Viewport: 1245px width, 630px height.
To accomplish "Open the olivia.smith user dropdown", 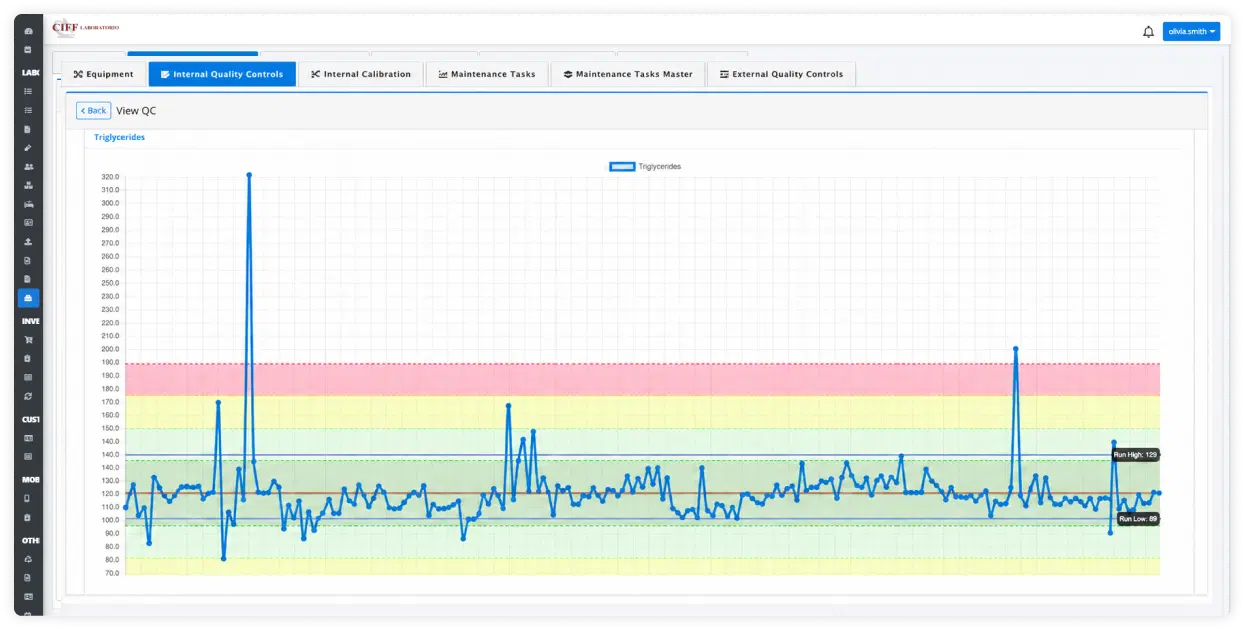I will (1191, 32).
